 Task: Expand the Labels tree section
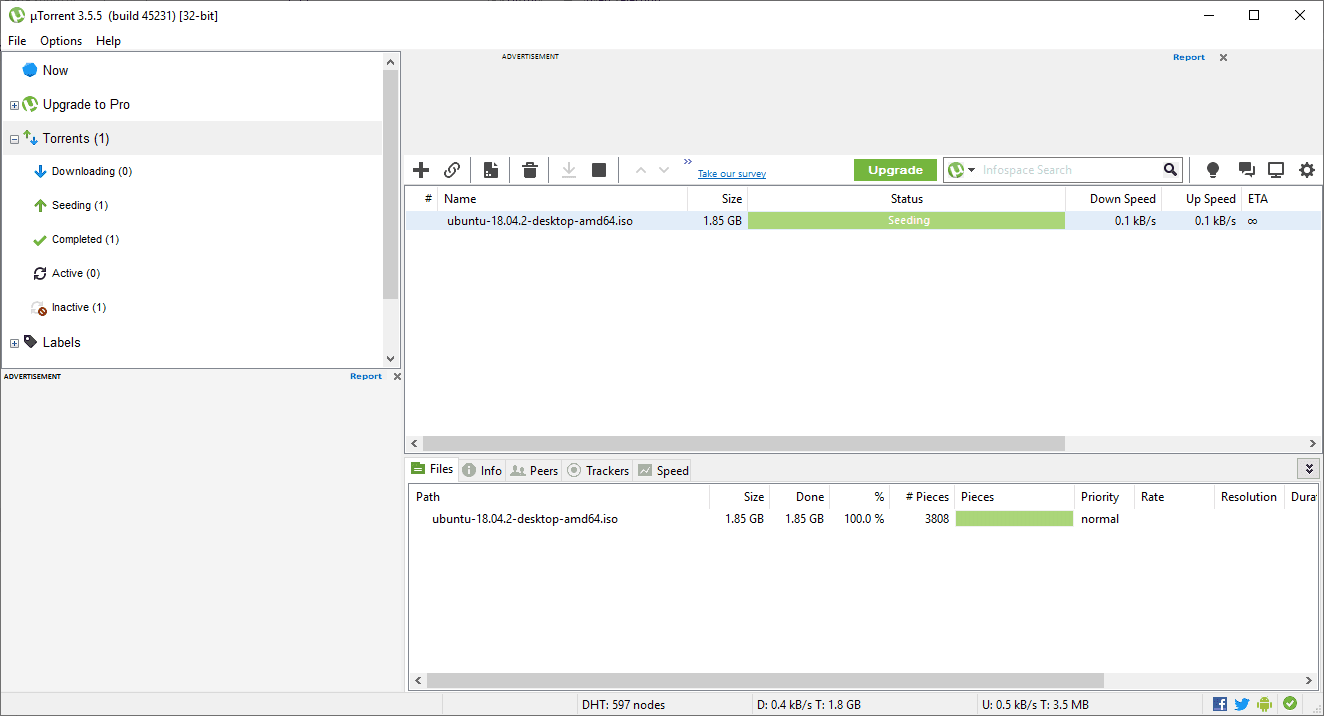tap(14, 342)
